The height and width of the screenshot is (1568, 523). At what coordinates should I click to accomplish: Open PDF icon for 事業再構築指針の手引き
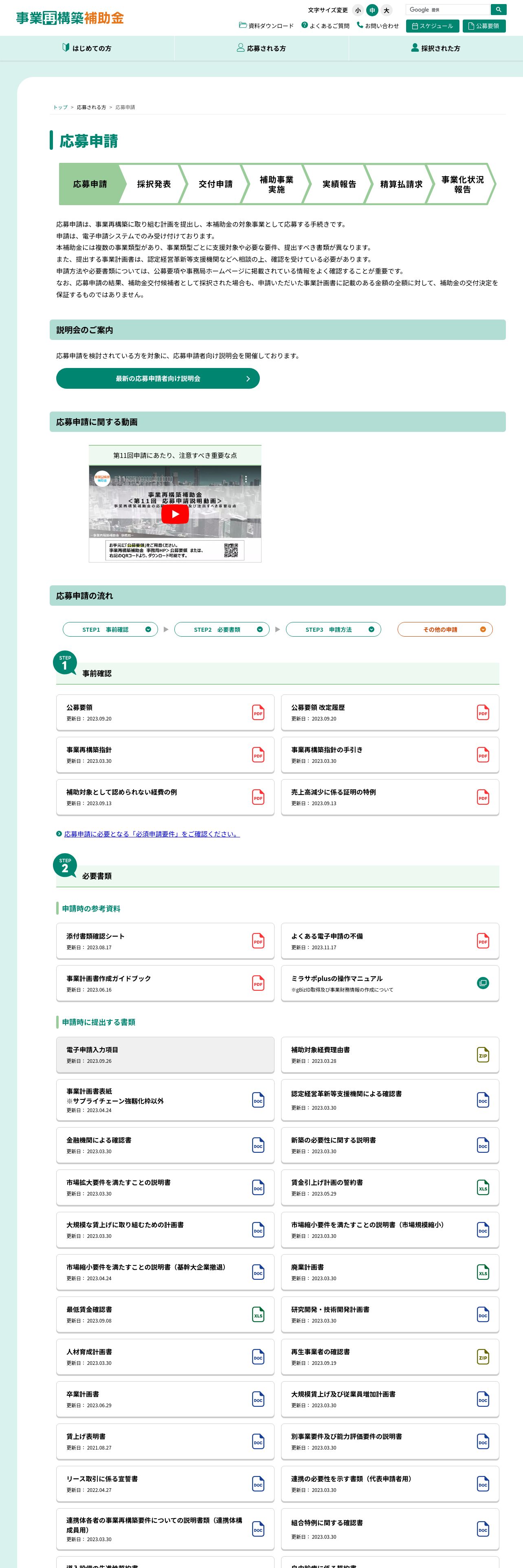(x=483, y=755)
